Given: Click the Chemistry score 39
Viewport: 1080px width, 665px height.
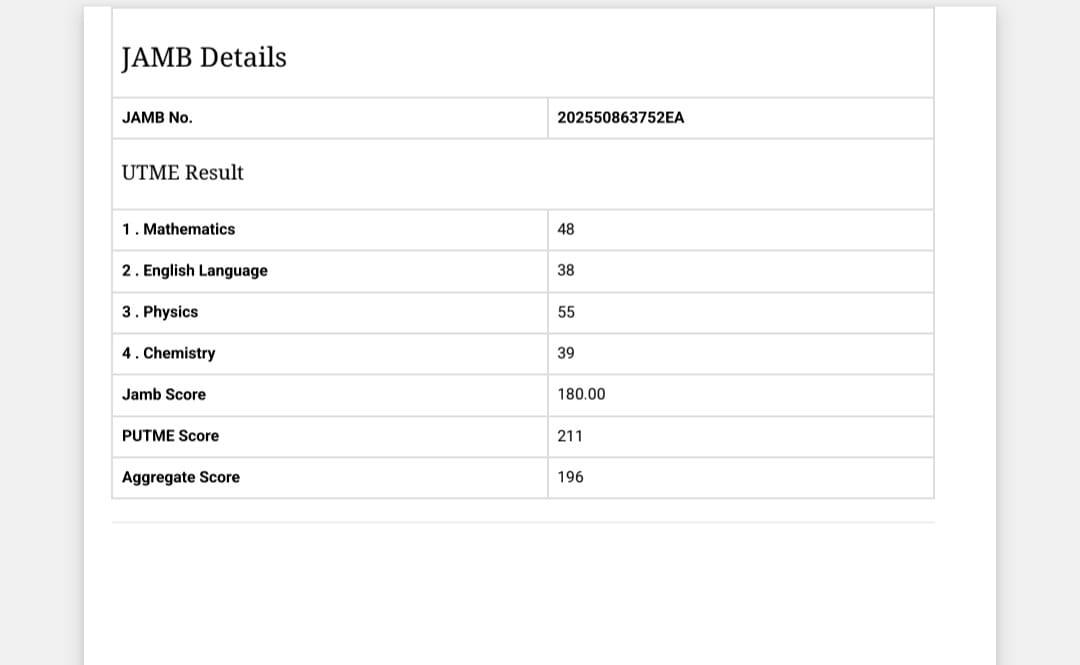Looking at the screenshot, I should (566, 353).
